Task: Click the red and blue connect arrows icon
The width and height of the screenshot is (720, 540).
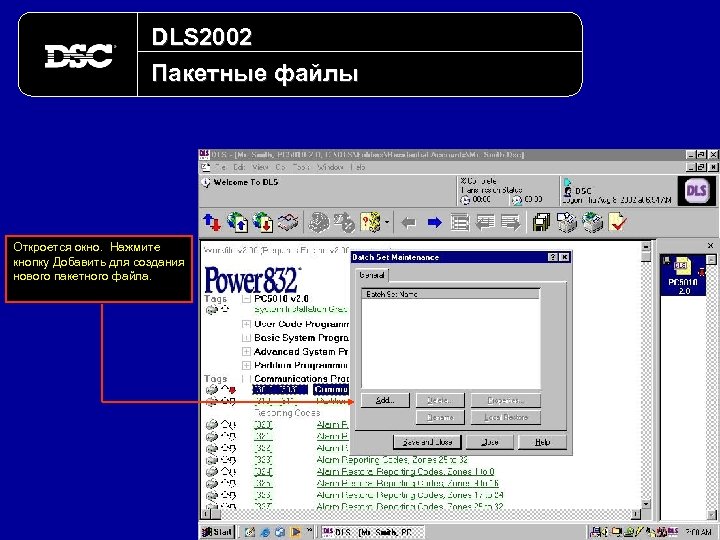Action: [212, 222]
